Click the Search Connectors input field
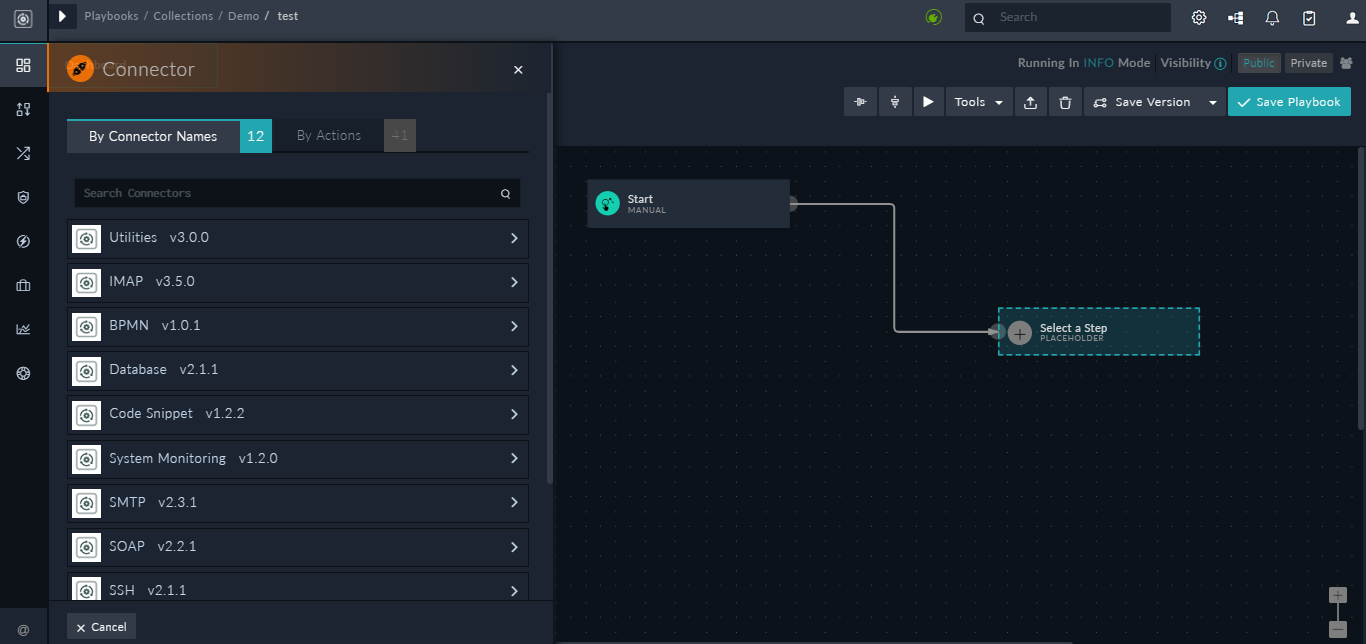Screen dimensions: 1366x644 tap(290, 193)
